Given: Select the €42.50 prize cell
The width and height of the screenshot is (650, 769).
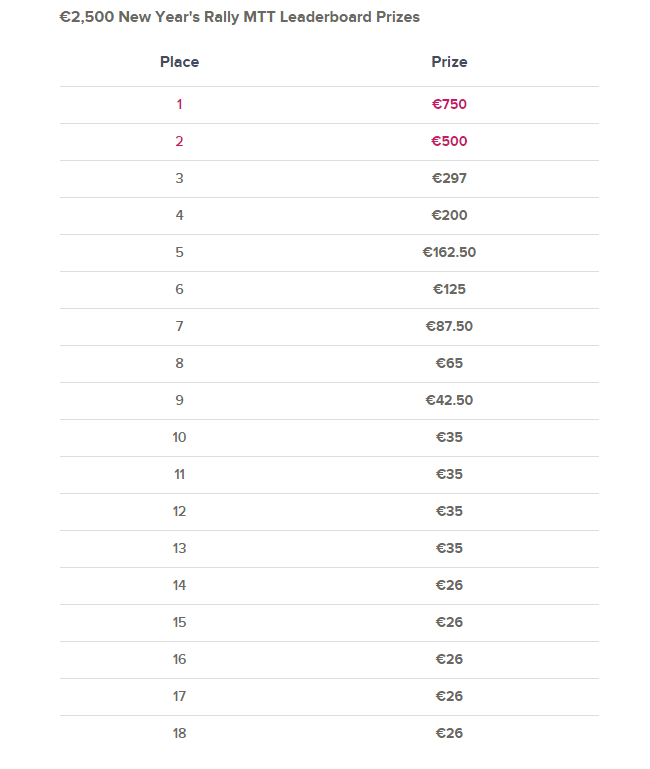Looking at the screenshot, I should click(x=449, y=400).
